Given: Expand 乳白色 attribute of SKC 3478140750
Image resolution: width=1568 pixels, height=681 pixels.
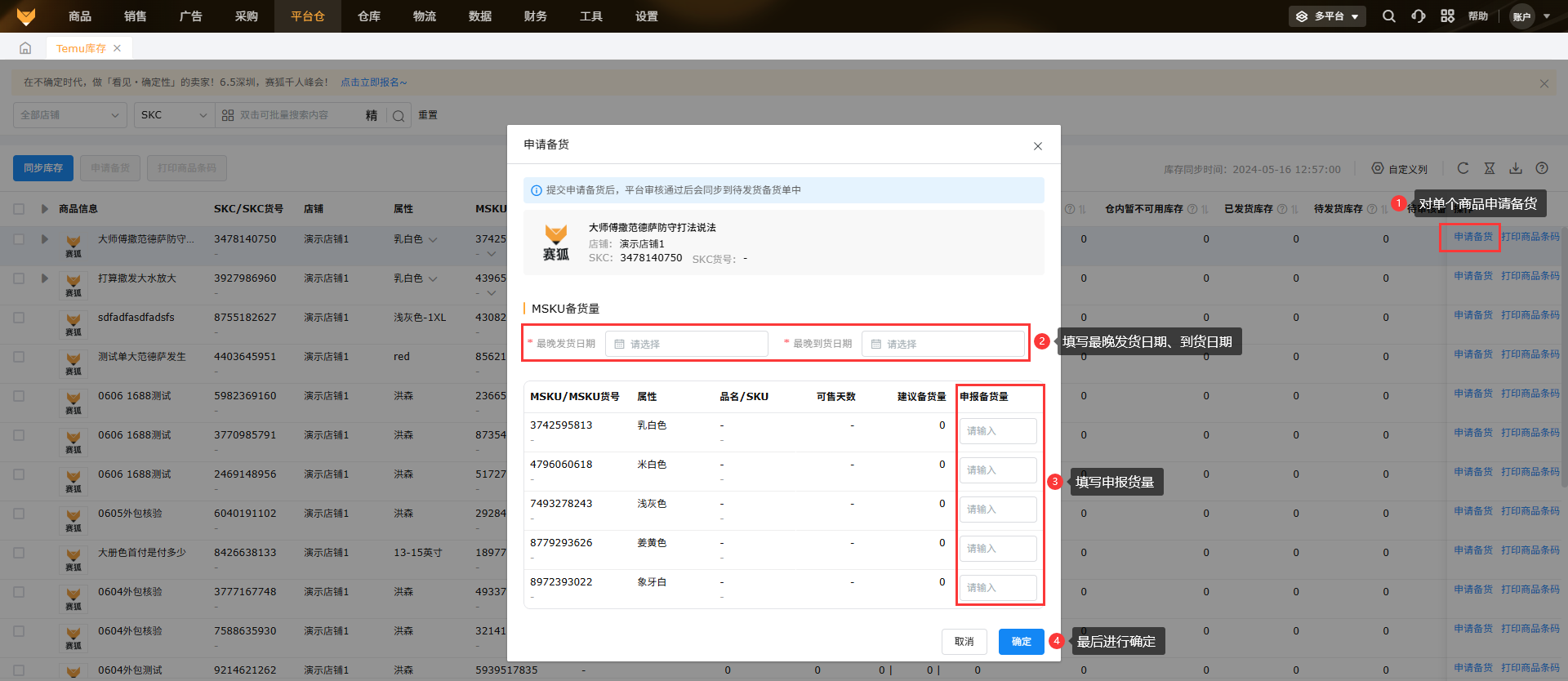Looking at the screenshot, I should click(x=433, y=240).
